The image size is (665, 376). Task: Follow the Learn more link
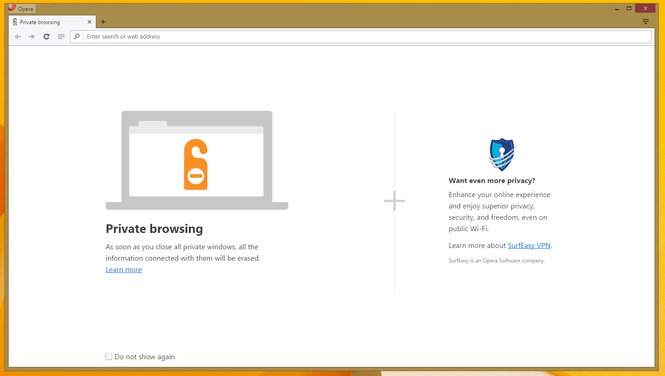click(124, 270)
